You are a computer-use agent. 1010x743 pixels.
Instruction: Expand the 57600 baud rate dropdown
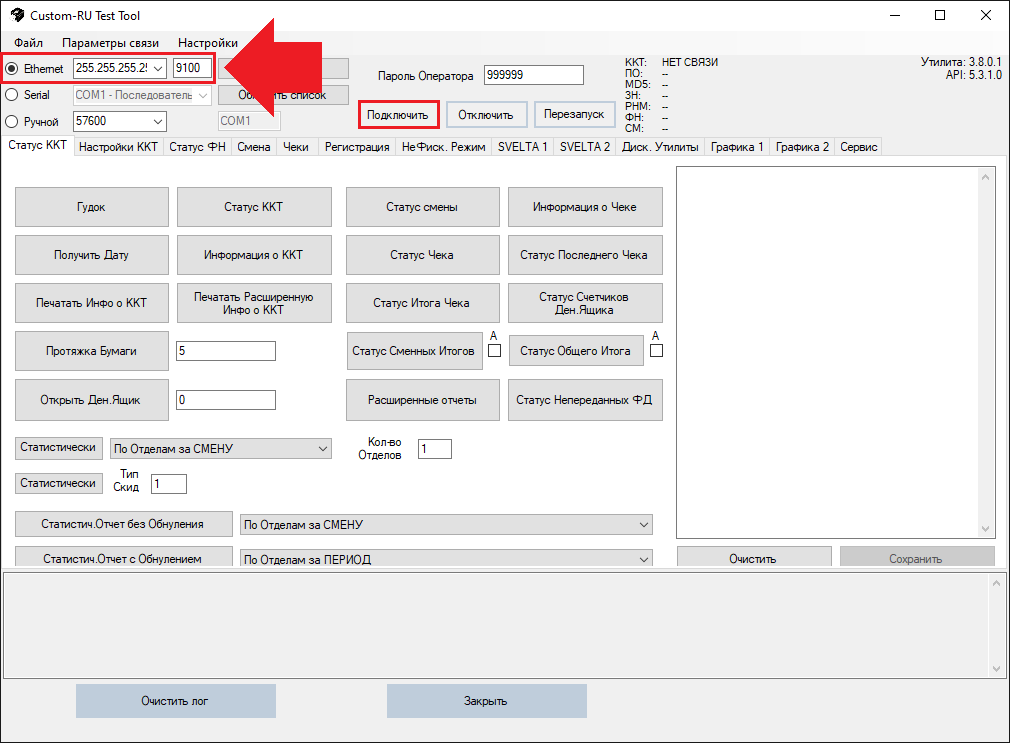coord(157,121)
